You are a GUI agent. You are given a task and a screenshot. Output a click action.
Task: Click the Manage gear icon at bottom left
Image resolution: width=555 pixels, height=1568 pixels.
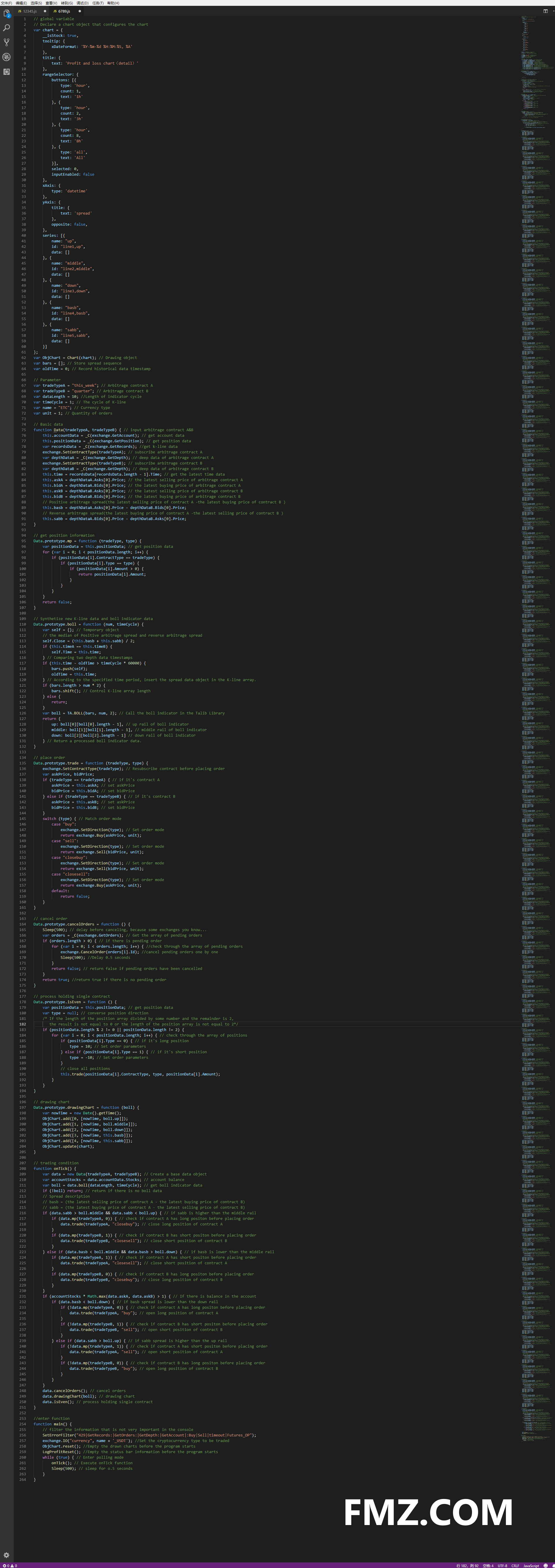[x=7, y=1555]
